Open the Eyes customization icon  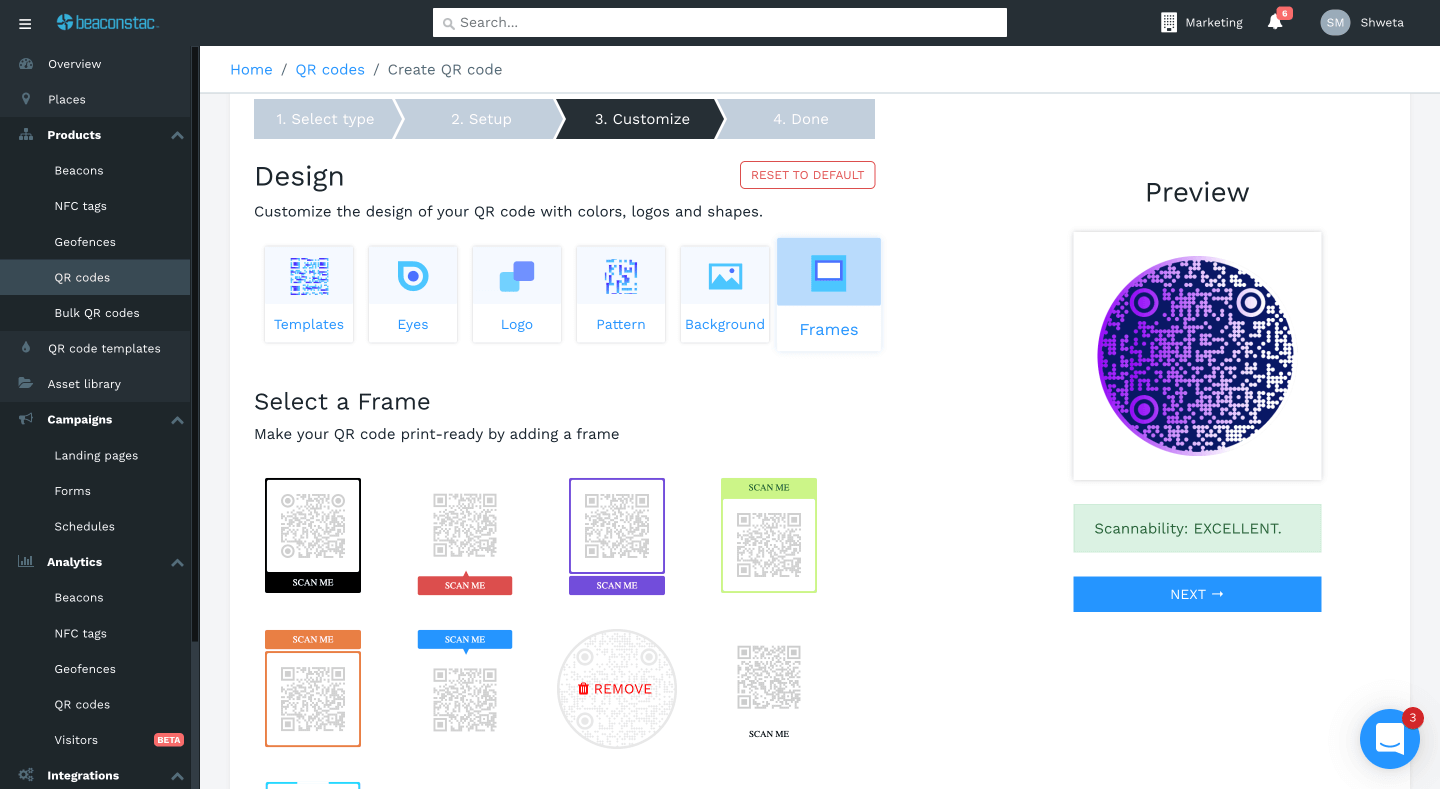coord(412,275)
